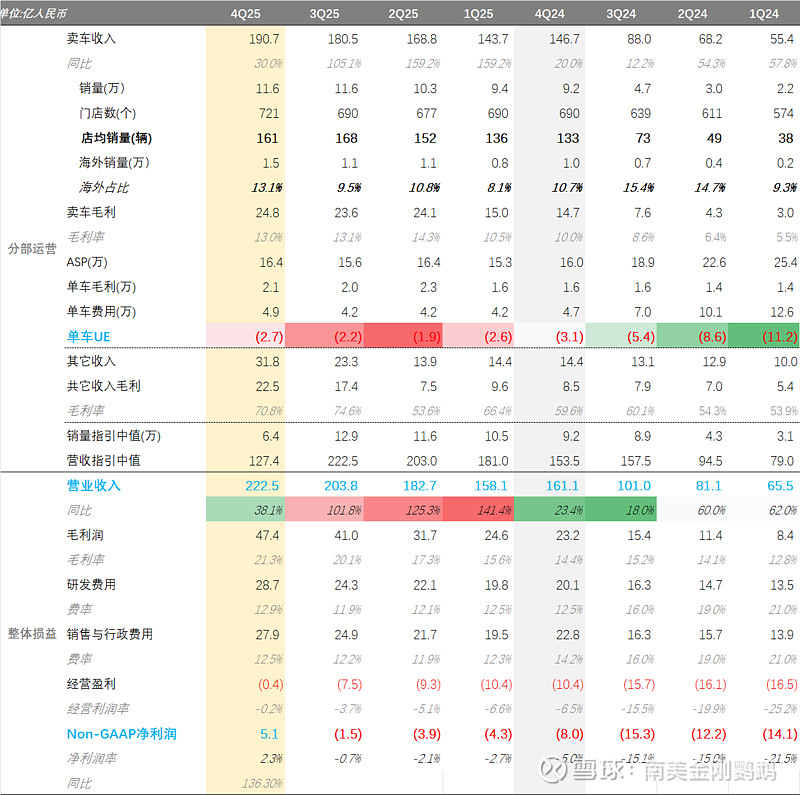Click the 单位:亿人民币 unit label
The image size is (800, 795).
tap(33, 14)
